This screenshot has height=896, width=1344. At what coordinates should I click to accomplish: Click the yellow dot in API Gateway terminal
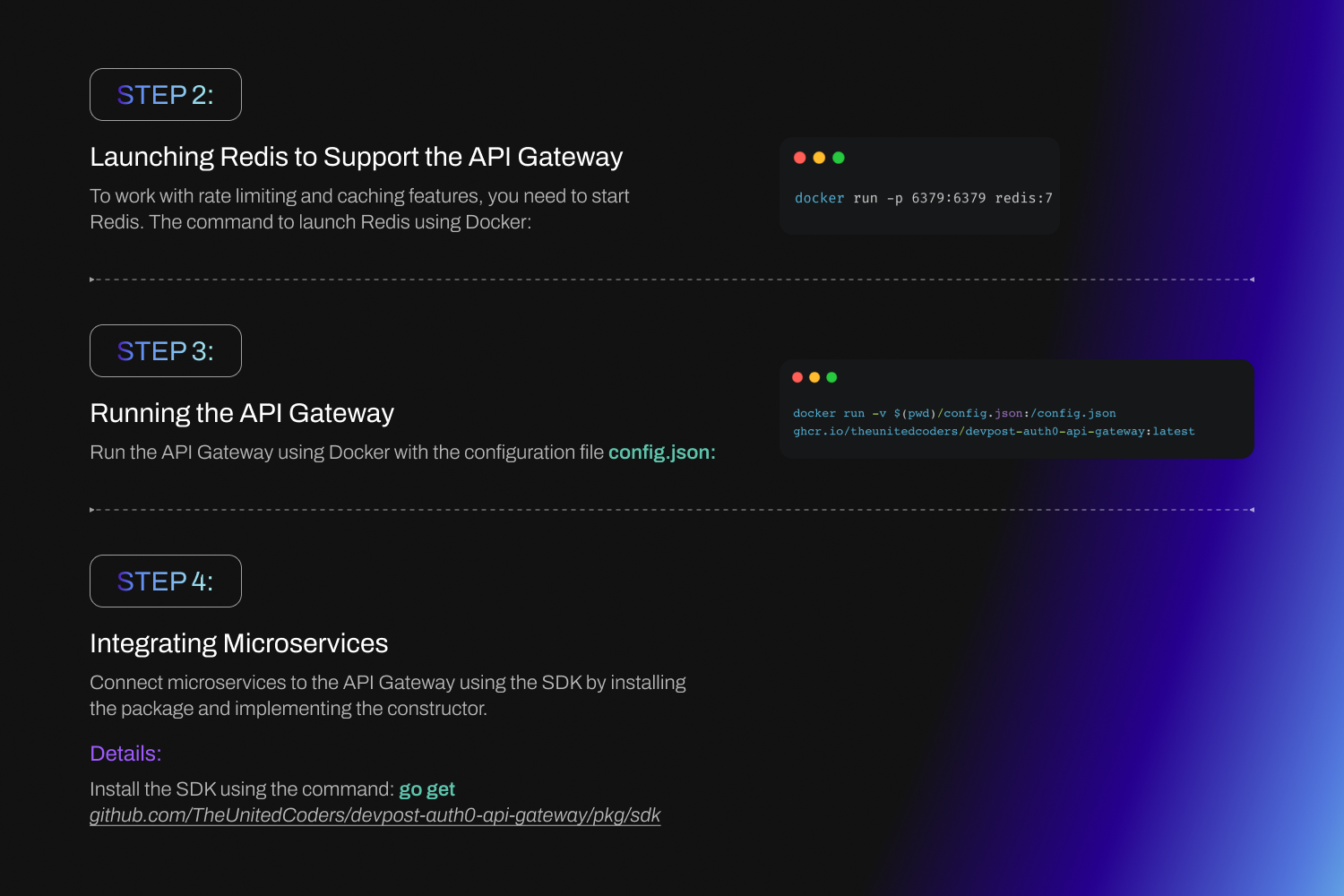coord(814,377)
